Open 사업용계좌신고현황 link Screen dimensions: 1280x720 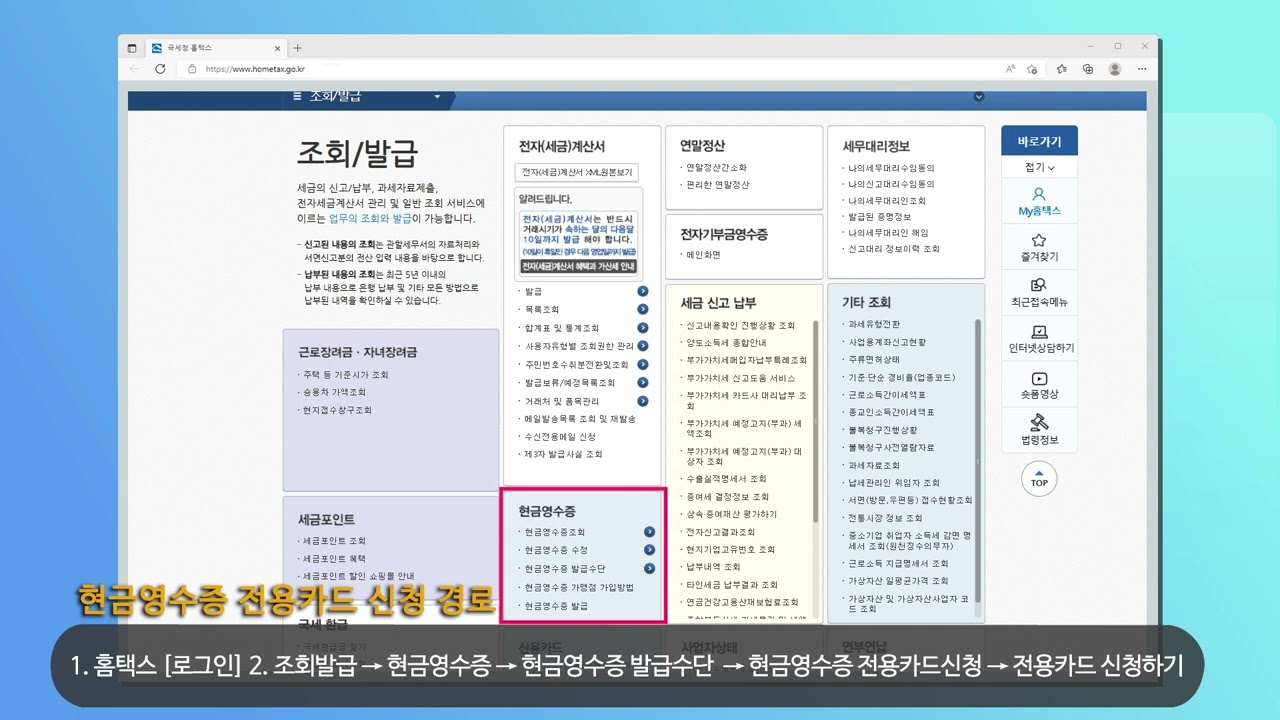click(885, 342)
